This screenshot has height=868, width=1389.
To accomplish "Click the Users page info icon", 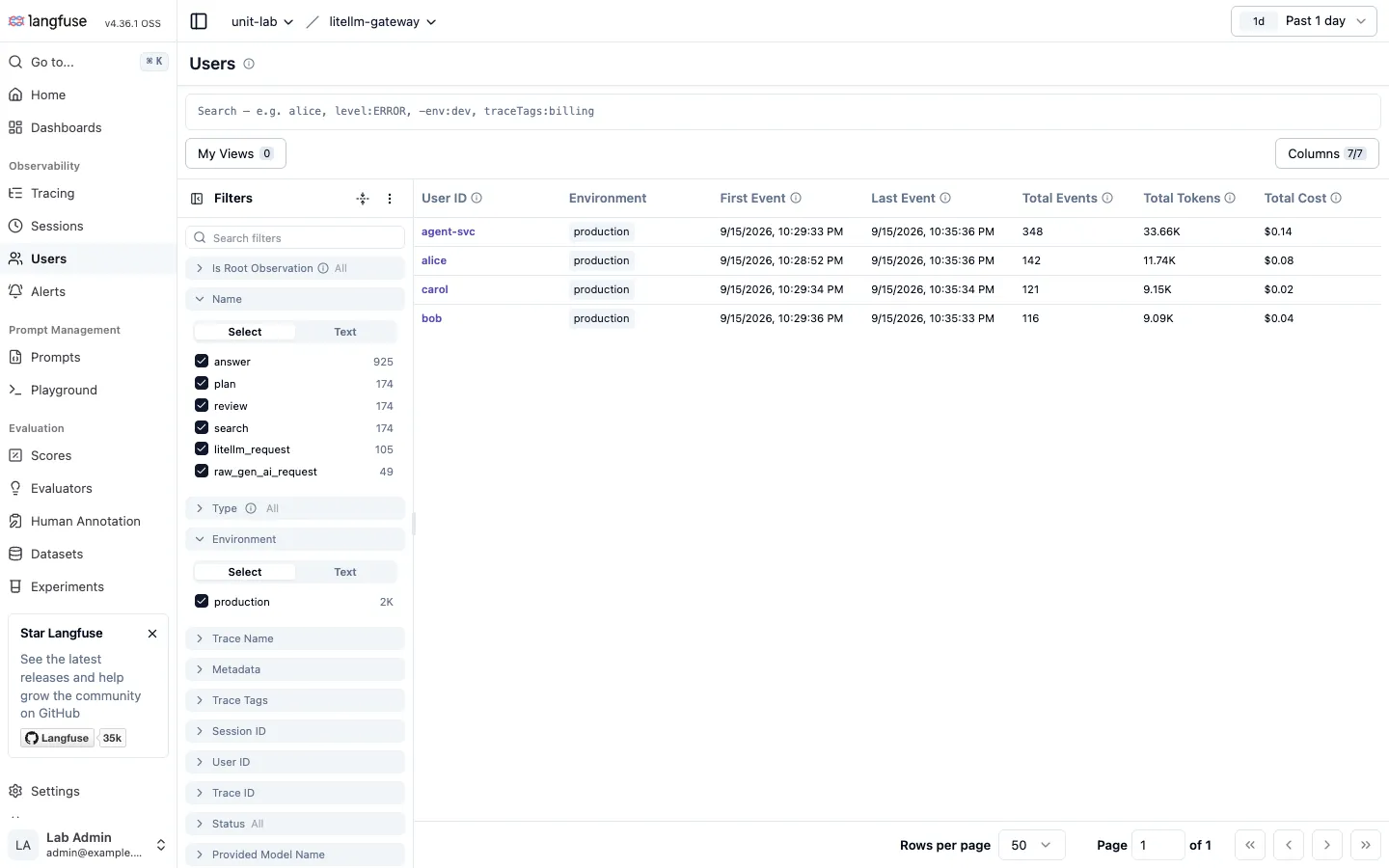I will (249, 64).
